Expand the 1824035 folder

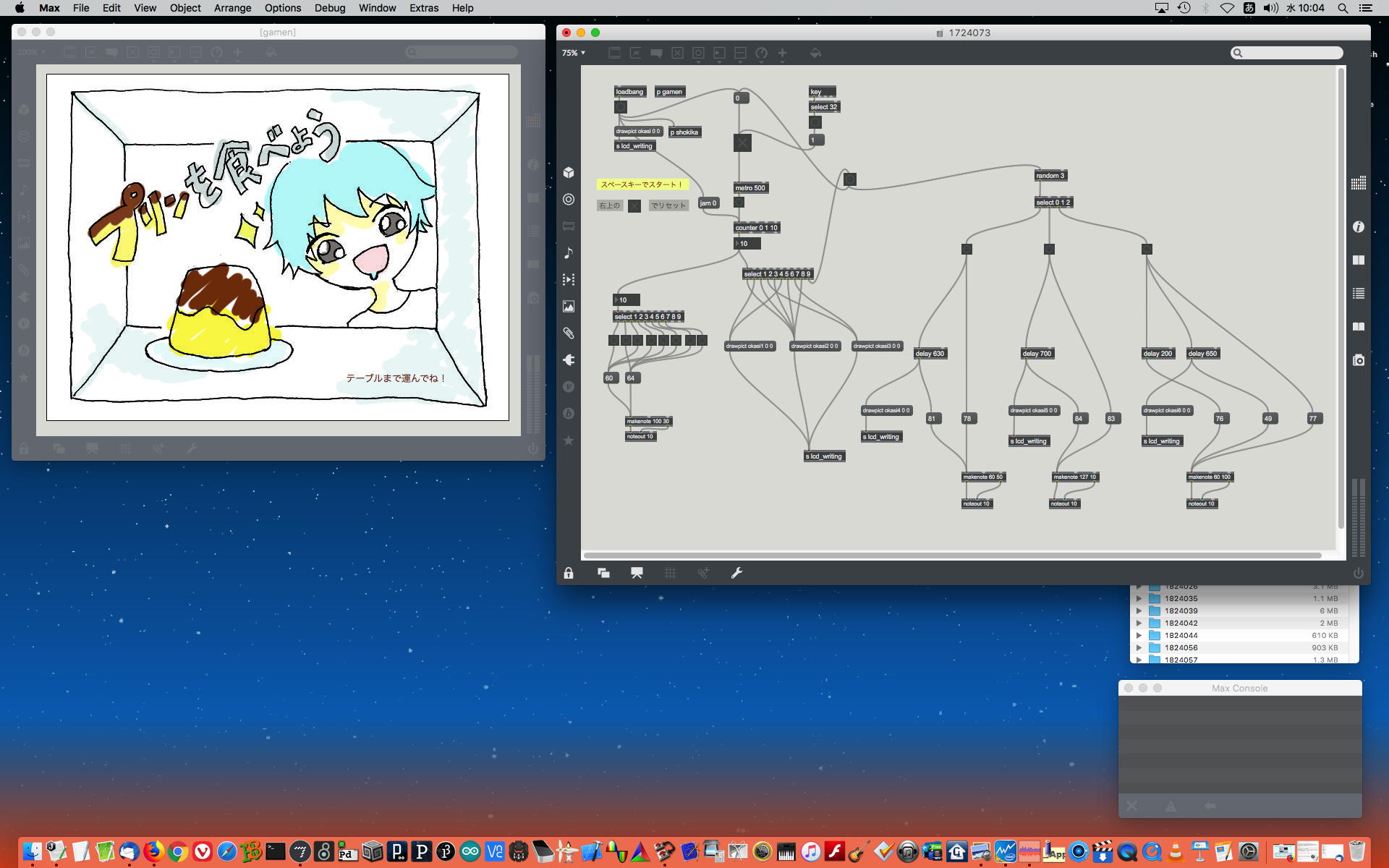pos(1139,599)
